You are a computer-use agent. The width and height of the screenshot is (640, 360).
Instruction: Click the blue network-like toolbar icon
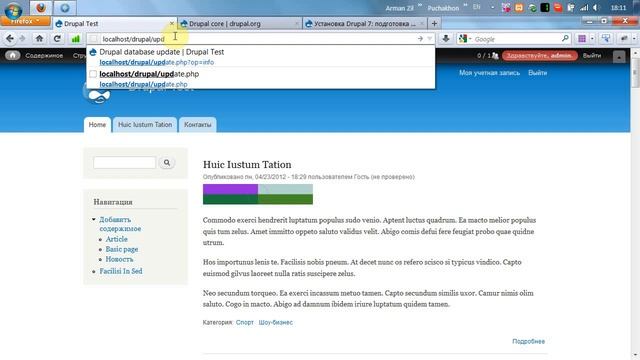pos(606,39)
